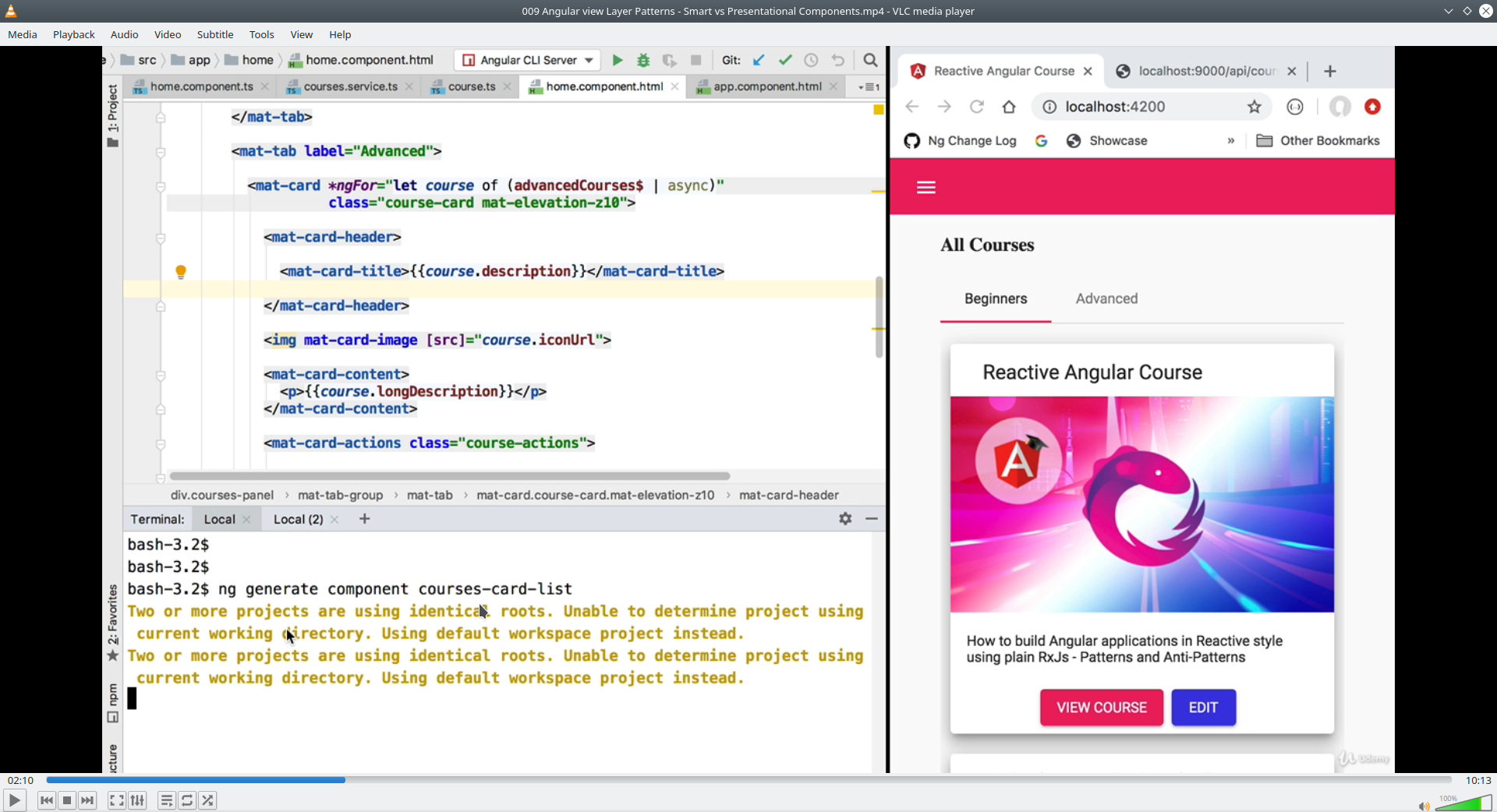This screenshot has width=1497, height=812.
Task: Adjust the VLC volume slider
Action: pos(1463,803)
